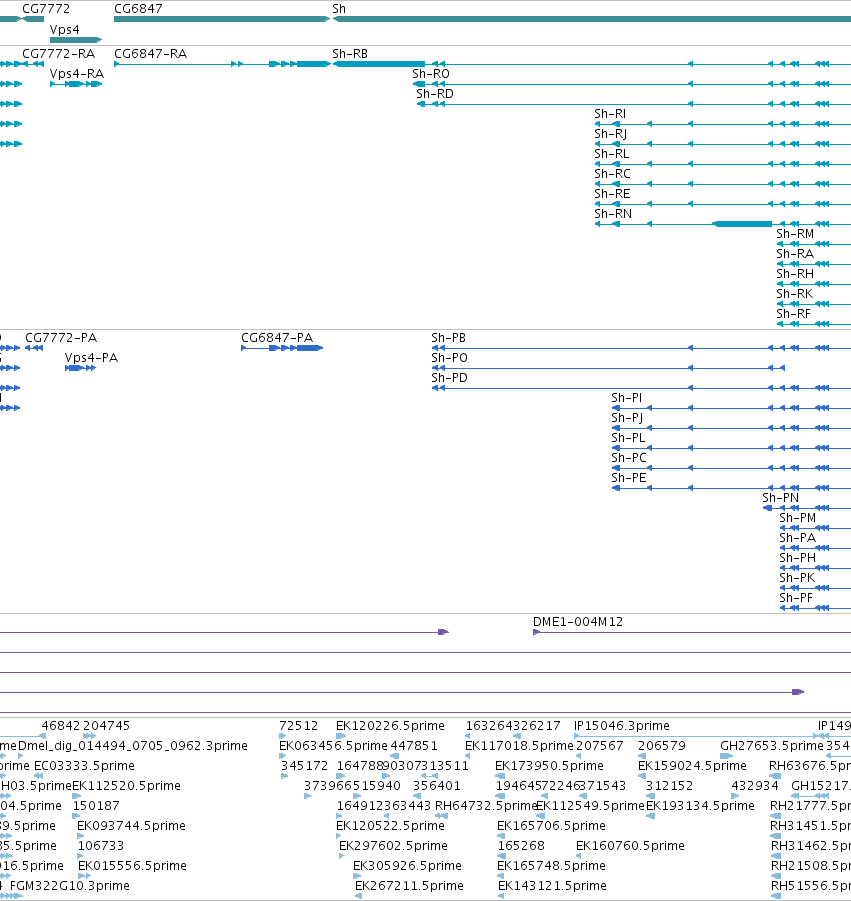This screenshot has width=851, height=901.
Task: Select transcript Vps4-RA label
Action: coord(77,74)
